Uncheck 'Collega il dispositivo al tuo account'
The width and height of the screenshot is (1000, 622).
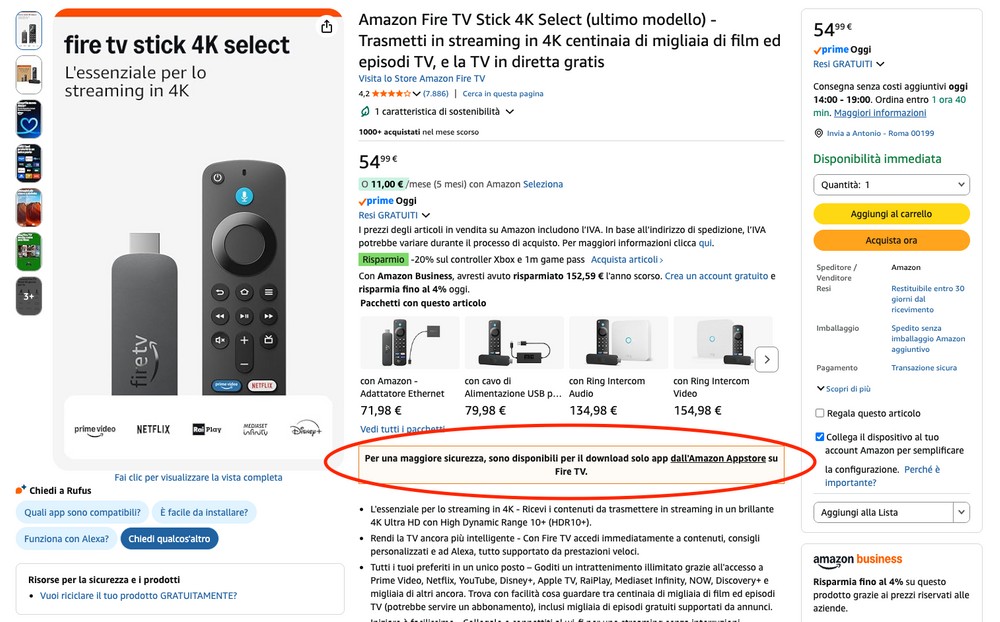pyautogui.click(x=820, y=437)
